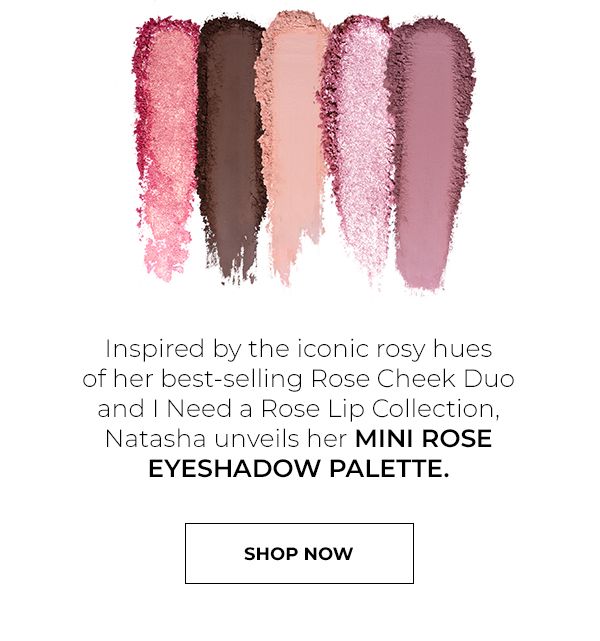
Task: Click the word Inspired in the text
Action: point(154,350)
